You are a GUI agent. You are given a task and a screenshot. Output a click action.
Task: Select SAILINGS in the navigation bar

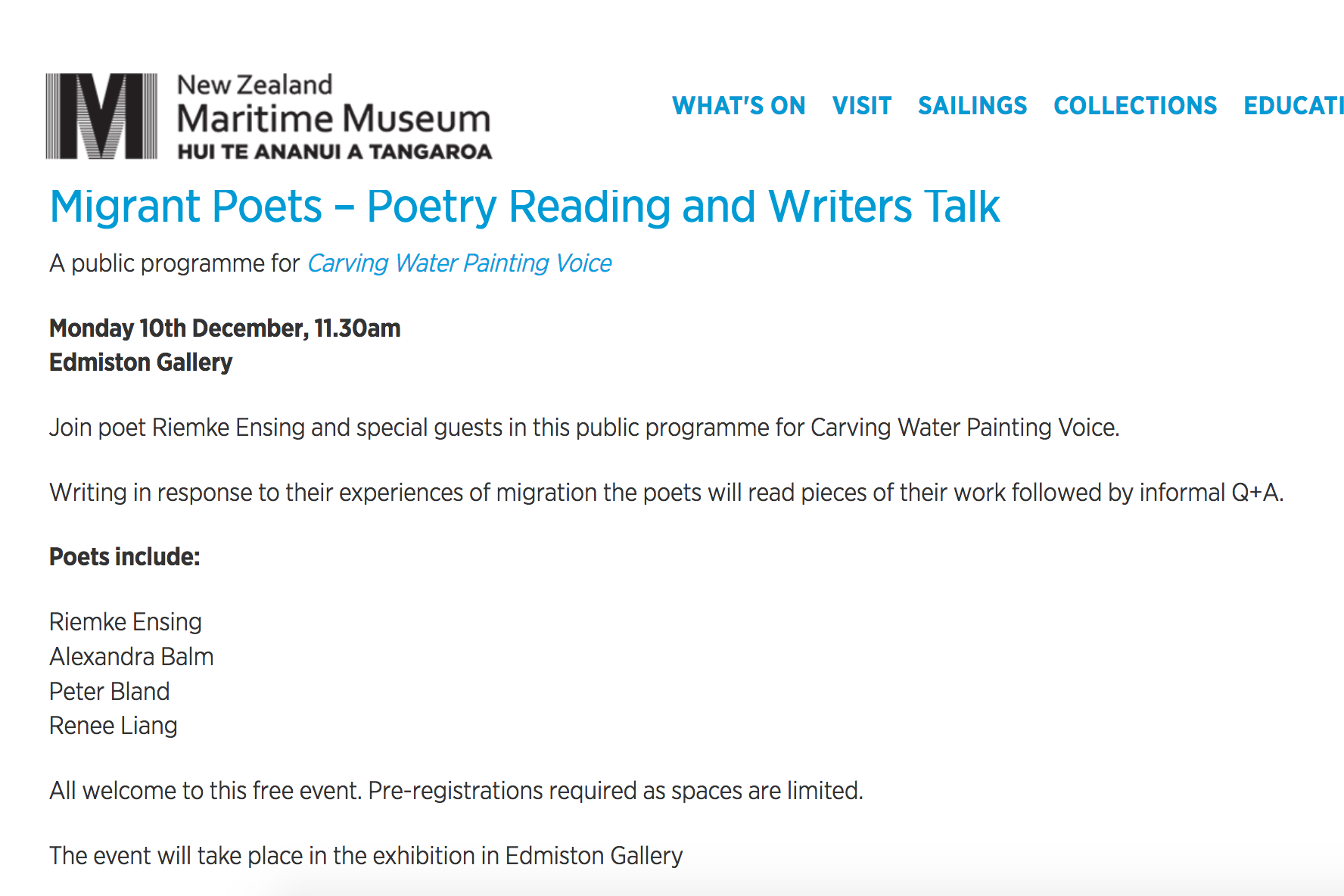coord(972,106)
